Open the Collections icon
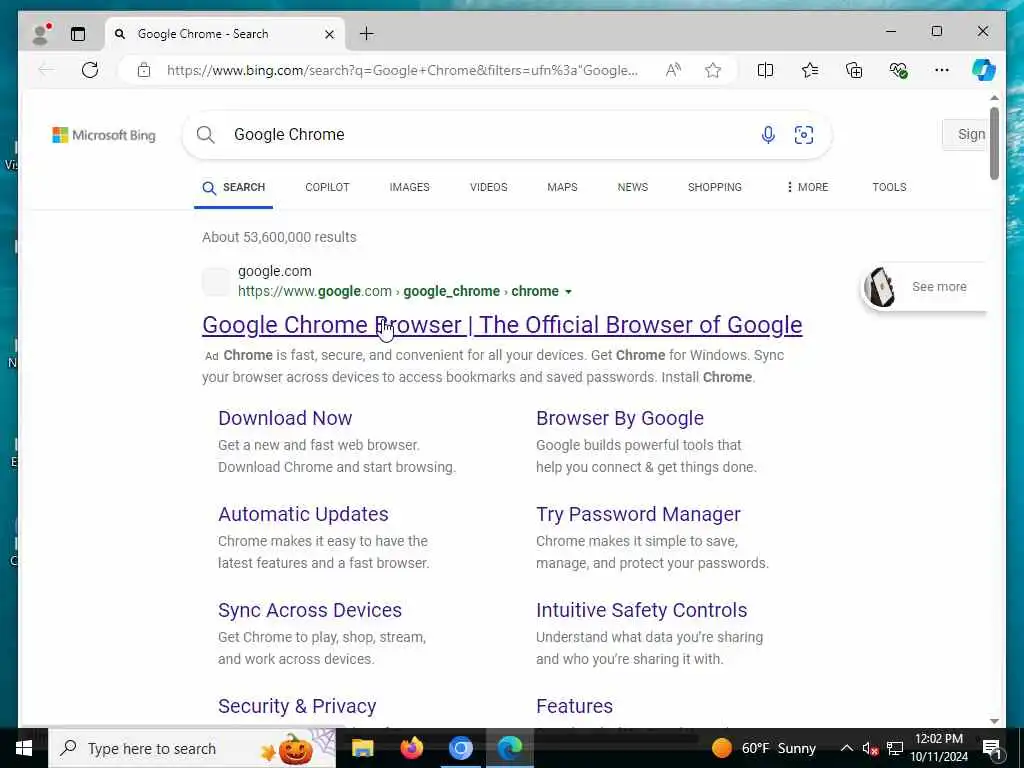 tap(854, 70)
